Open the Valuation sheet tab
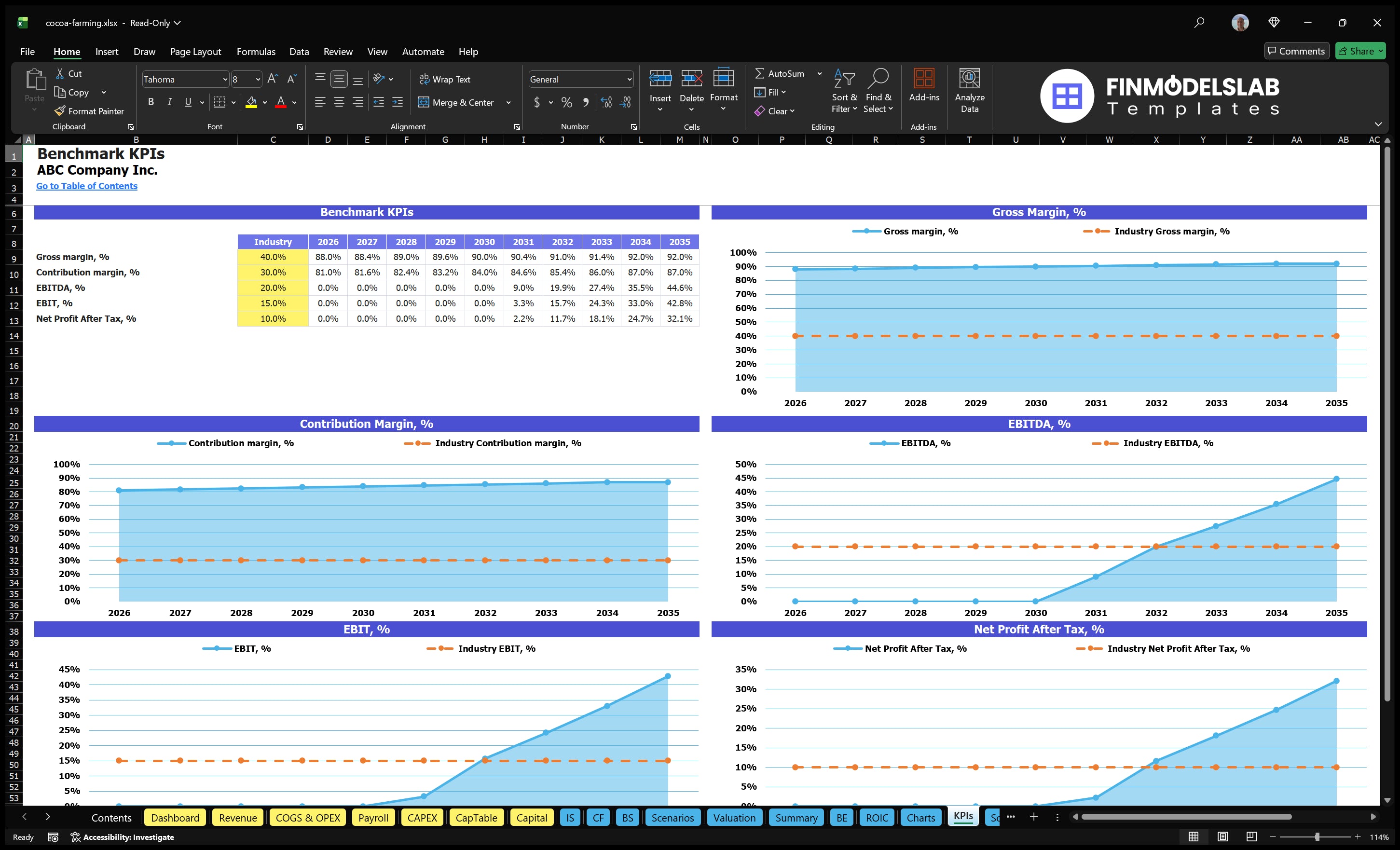This screenshot has height=850, width=1400. click(734, 818)
